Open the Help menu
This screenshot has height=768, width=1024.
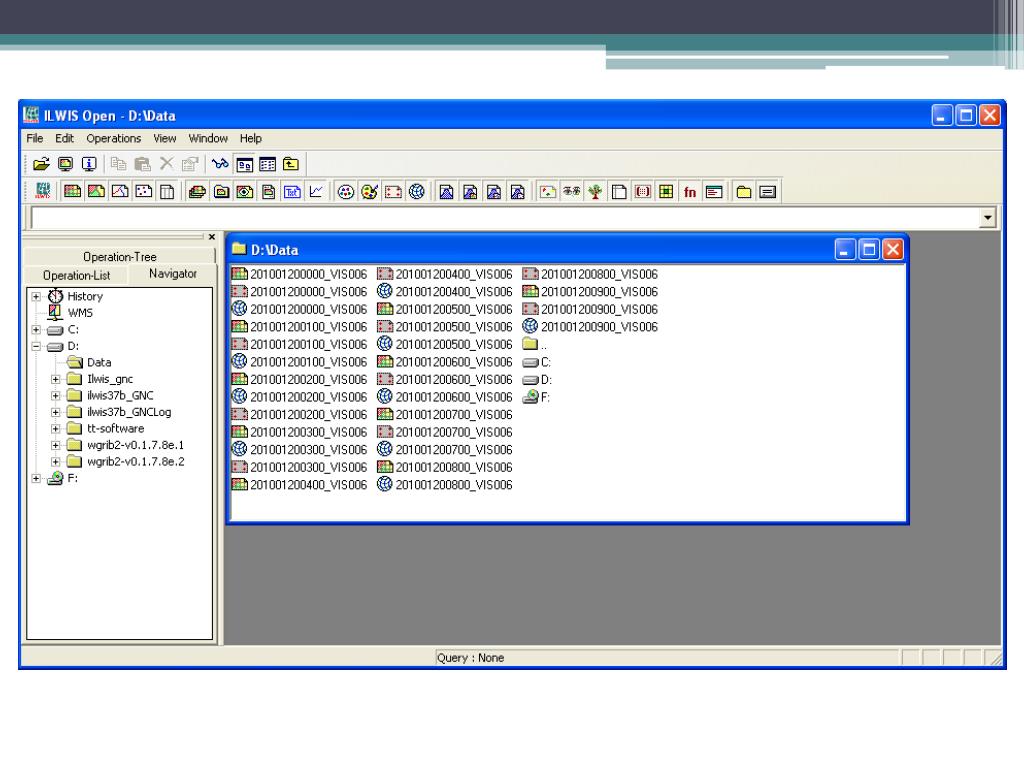[x=250, y=138]
